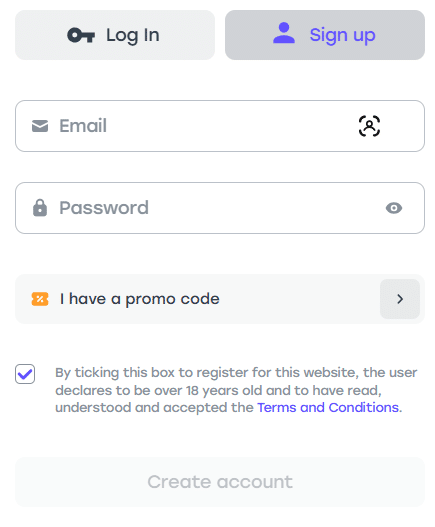Focus the Password input field
The image size is (435, 527).
[220, 208]
